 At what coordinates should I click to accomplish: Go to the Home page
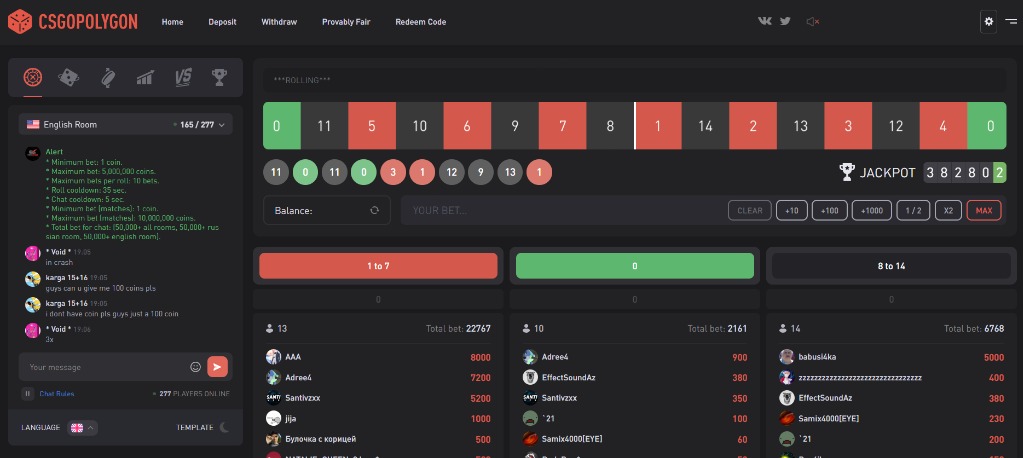pos(172,22)
